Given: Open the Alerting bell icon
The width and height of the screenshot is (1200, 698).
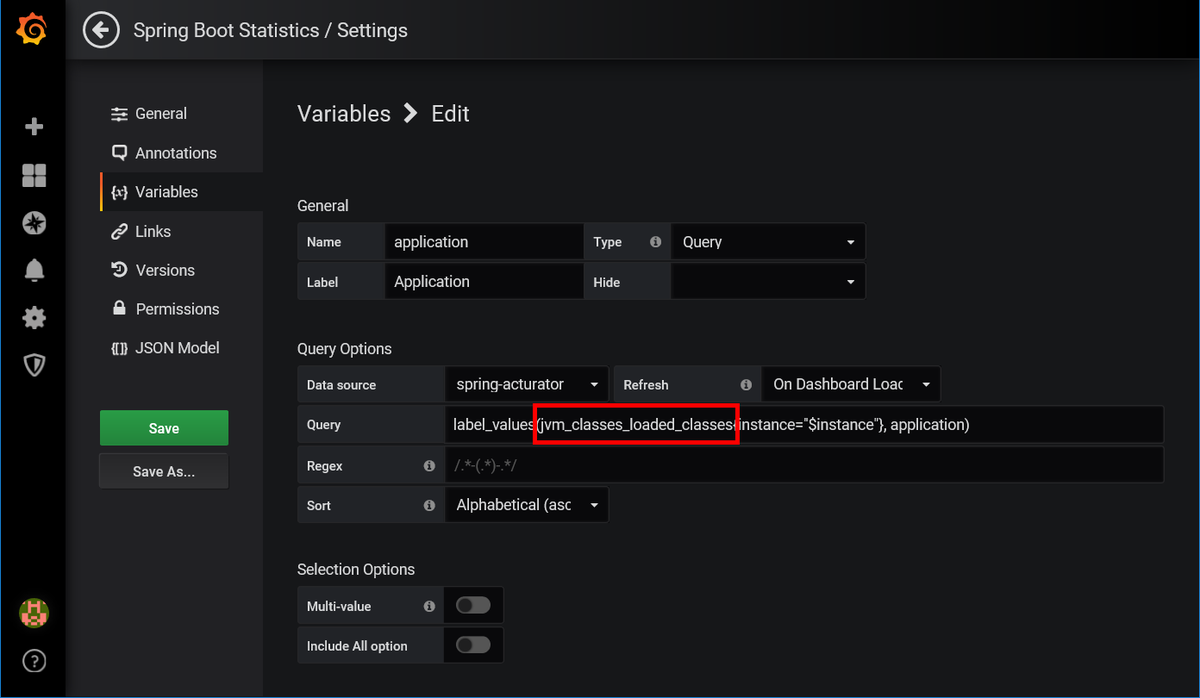Looking at the screenshot, I should pos(34,270).
